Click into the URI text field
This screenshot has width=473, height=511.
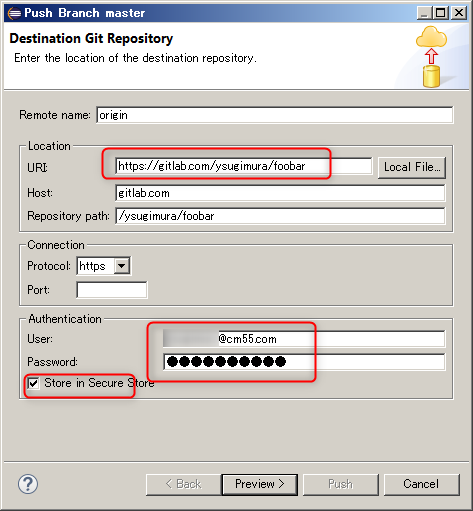[244, 166]
